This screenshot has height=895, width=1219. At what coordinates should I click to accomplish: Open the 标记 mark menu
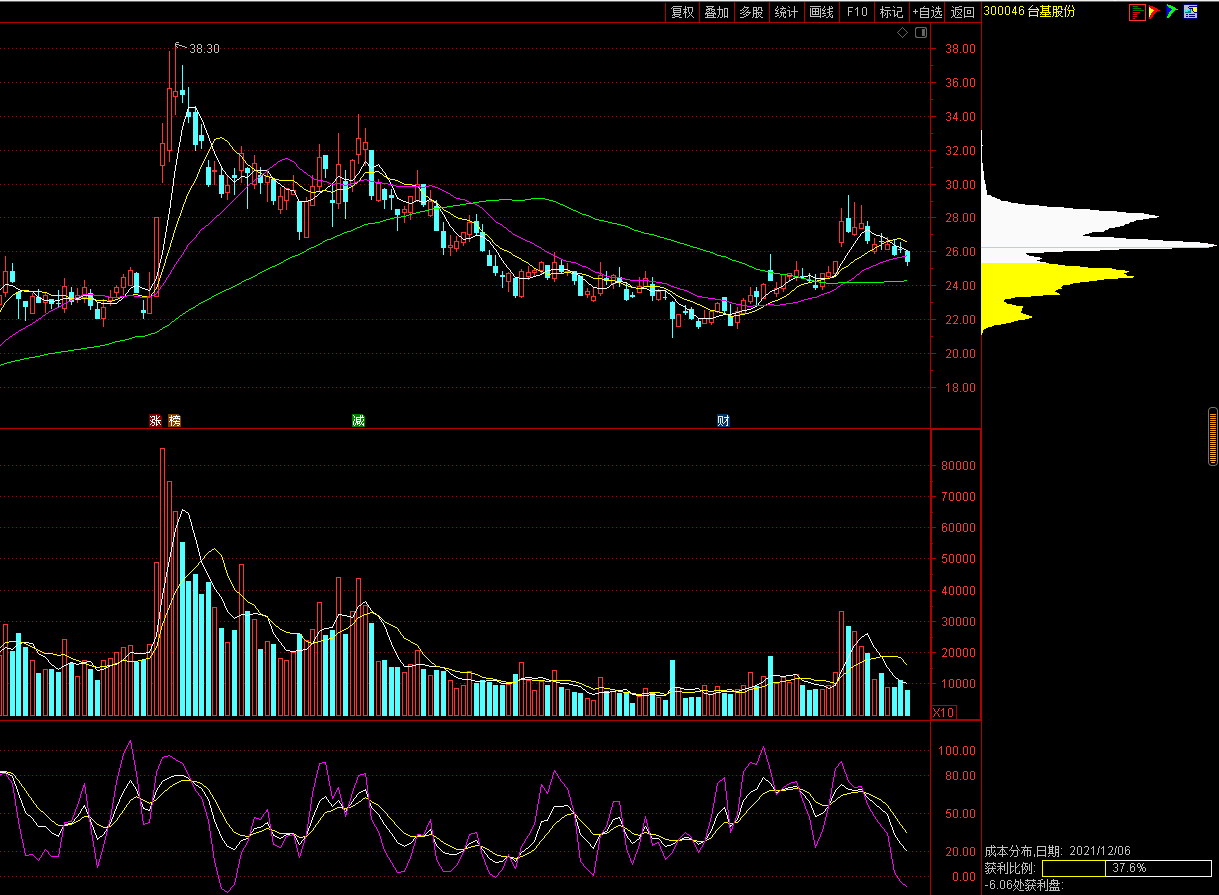(890, 12)
